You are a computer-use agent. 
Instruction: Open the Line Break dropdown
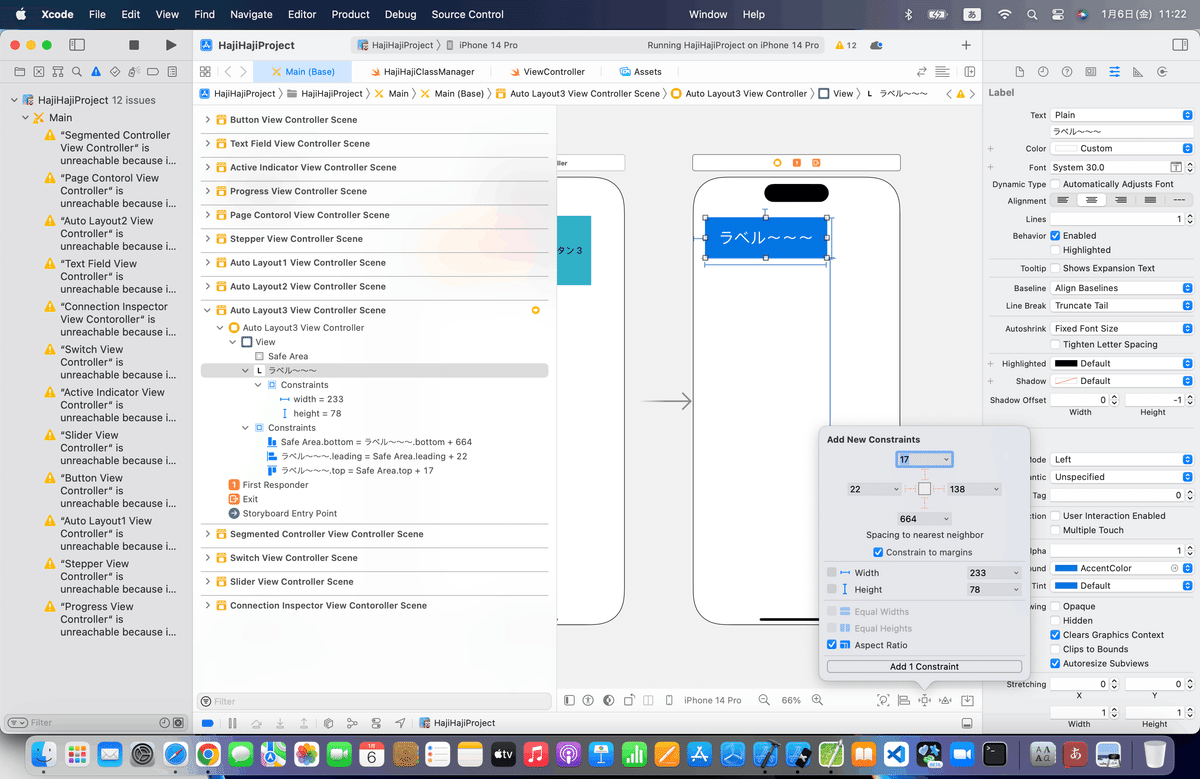(x=1122, y=306)
